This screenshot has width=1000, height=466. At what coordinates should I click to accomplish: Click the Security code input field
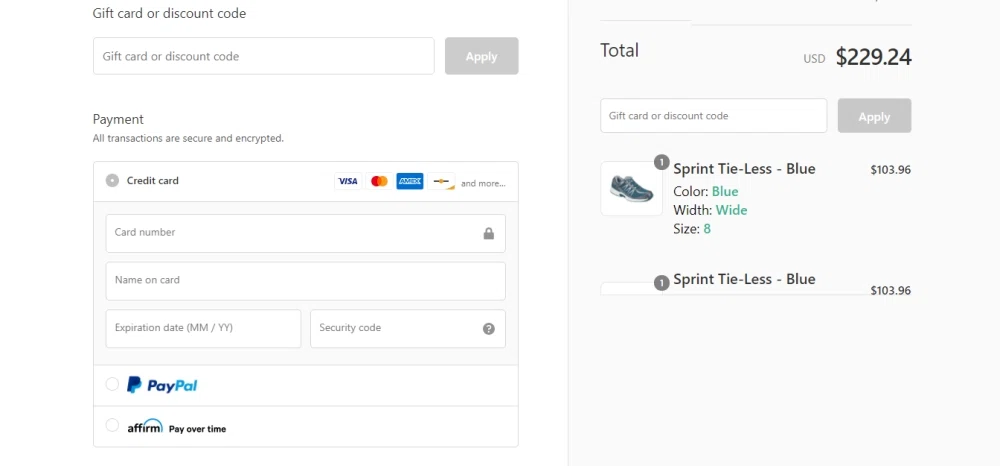click(x=408, y=329)
